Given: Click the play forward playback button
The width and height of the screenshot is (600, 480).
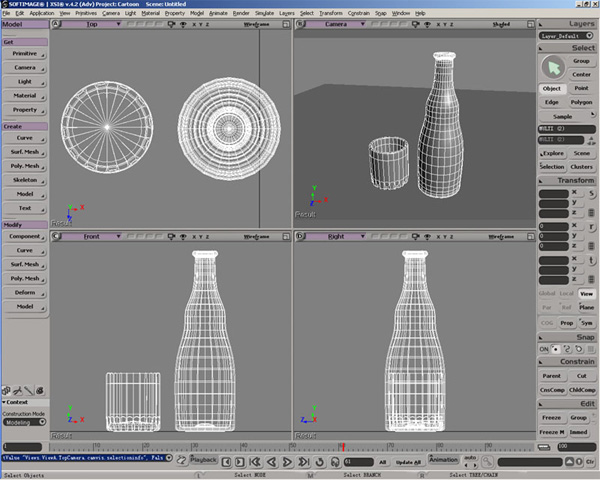Looking at the screenshot, I should click(x=287, y=462).
